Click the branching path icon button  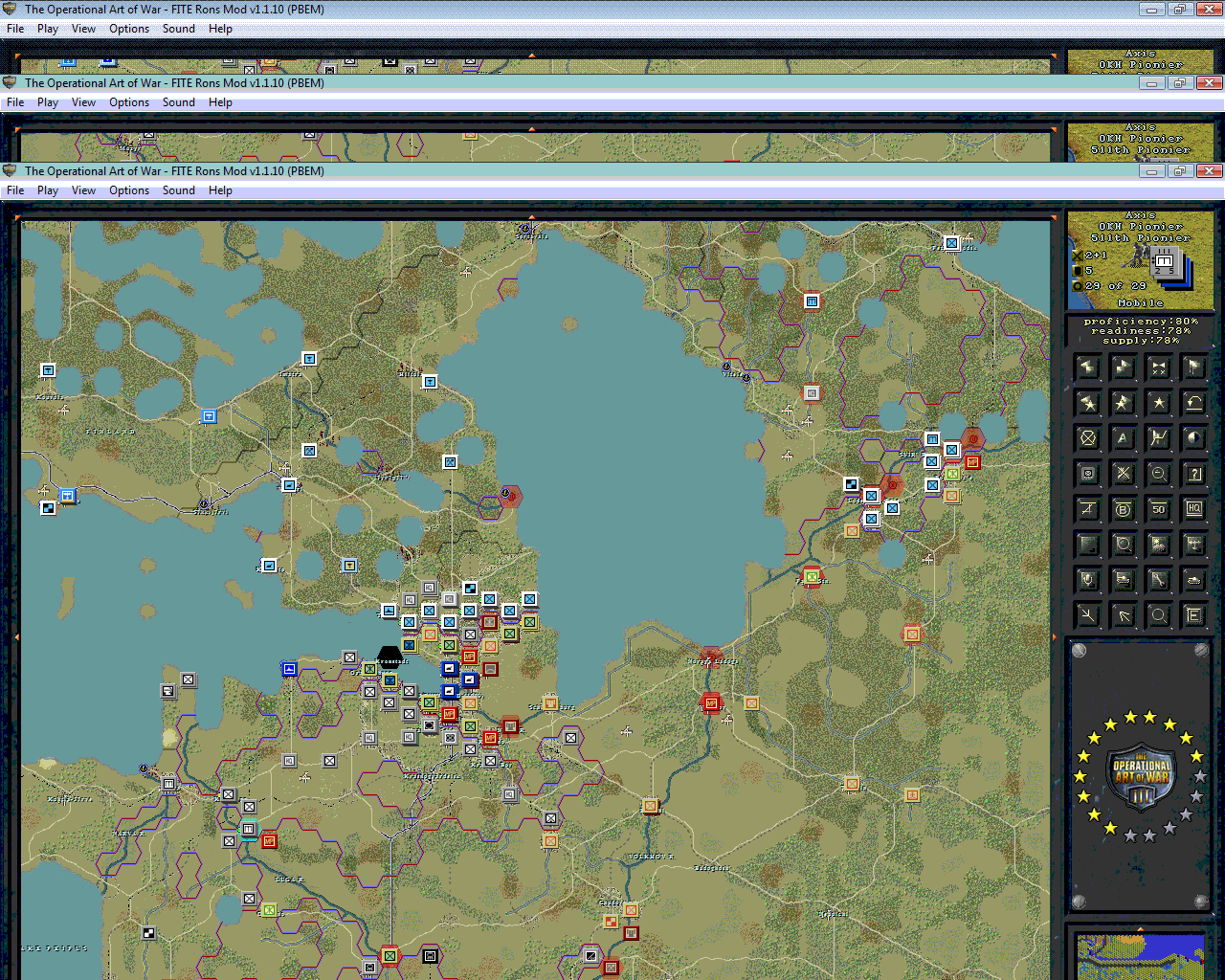coord(1087,615)
